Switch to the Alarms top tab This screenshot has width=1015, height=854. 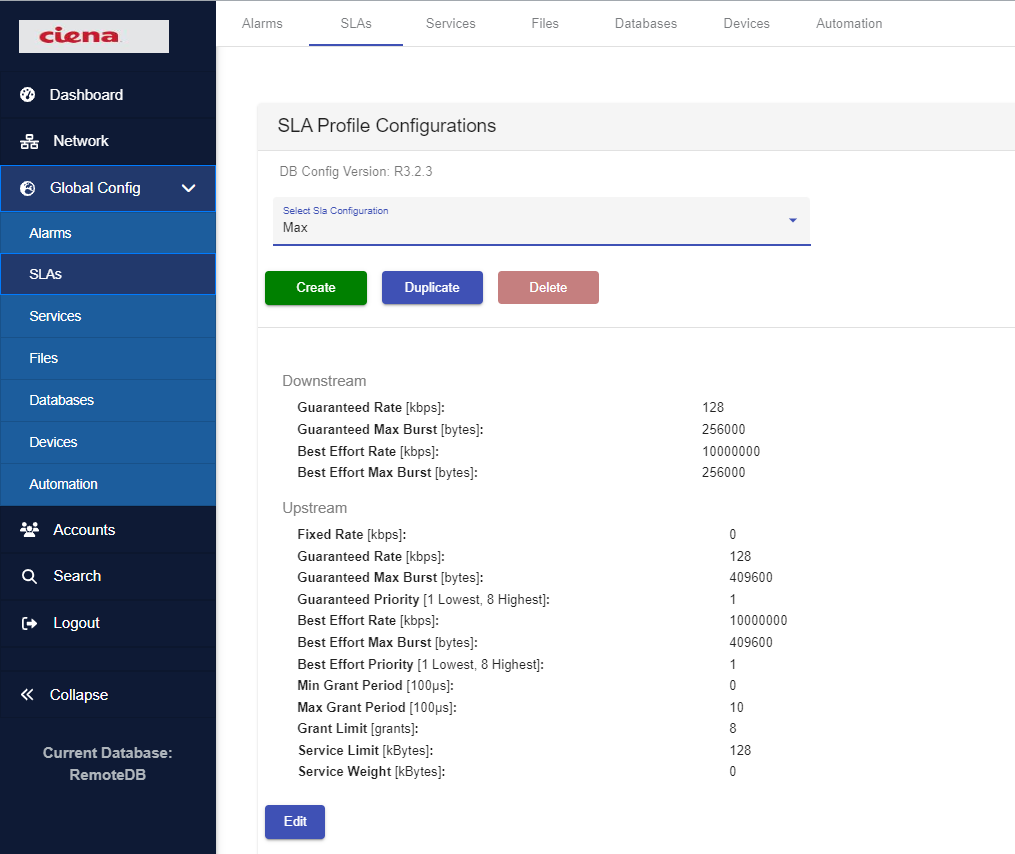[x=262, y=23]
